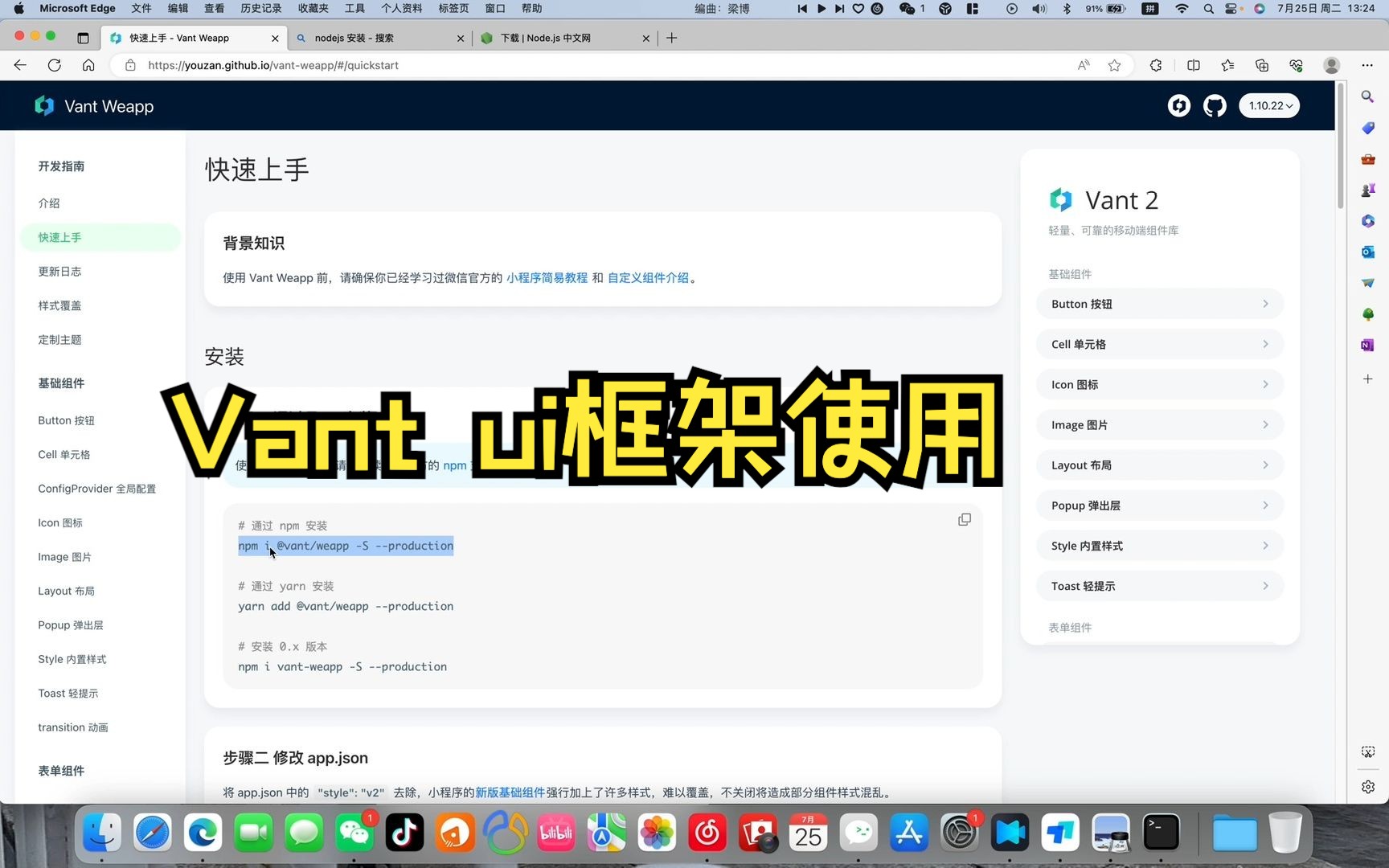
Task: Open 工具 menu in menu bar
Action: point(354,8)
